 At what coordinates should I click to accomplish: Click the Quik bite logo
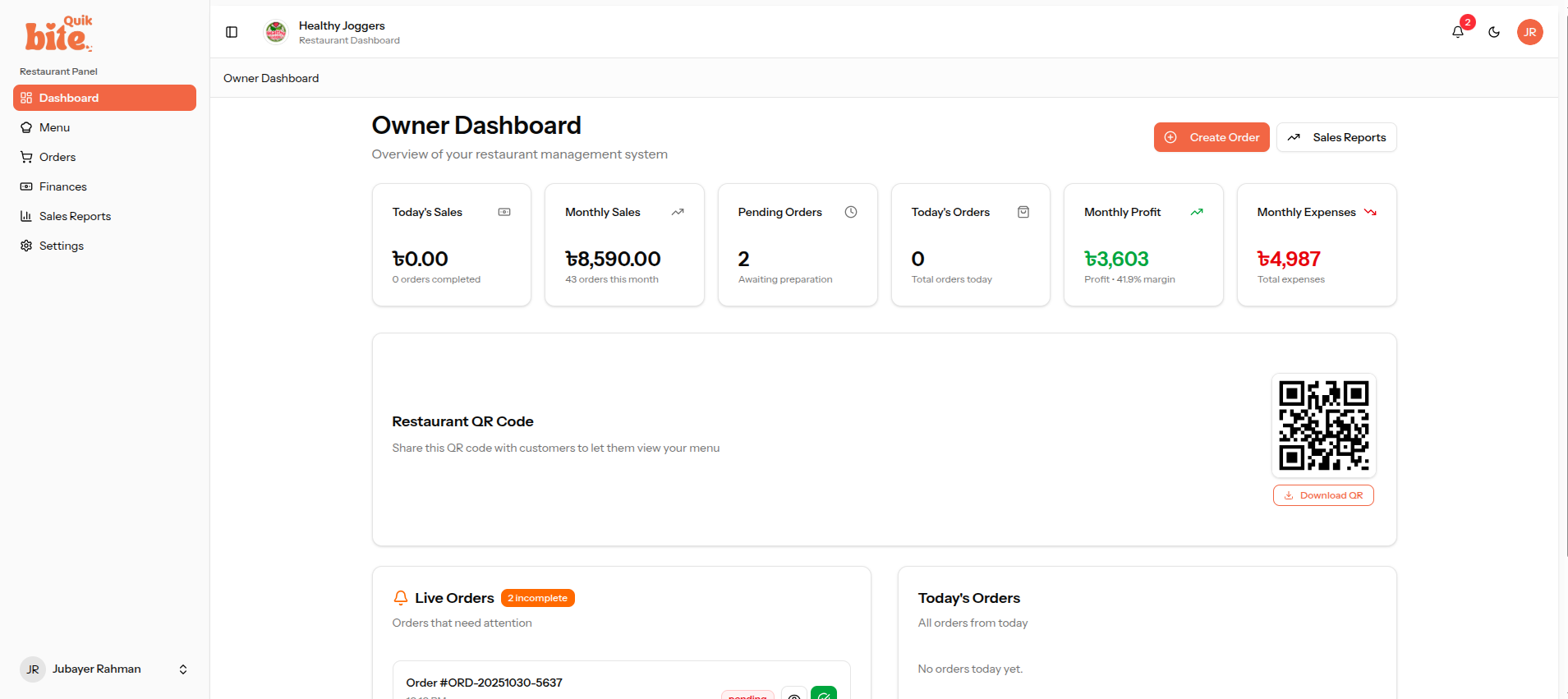pos(58,34)
